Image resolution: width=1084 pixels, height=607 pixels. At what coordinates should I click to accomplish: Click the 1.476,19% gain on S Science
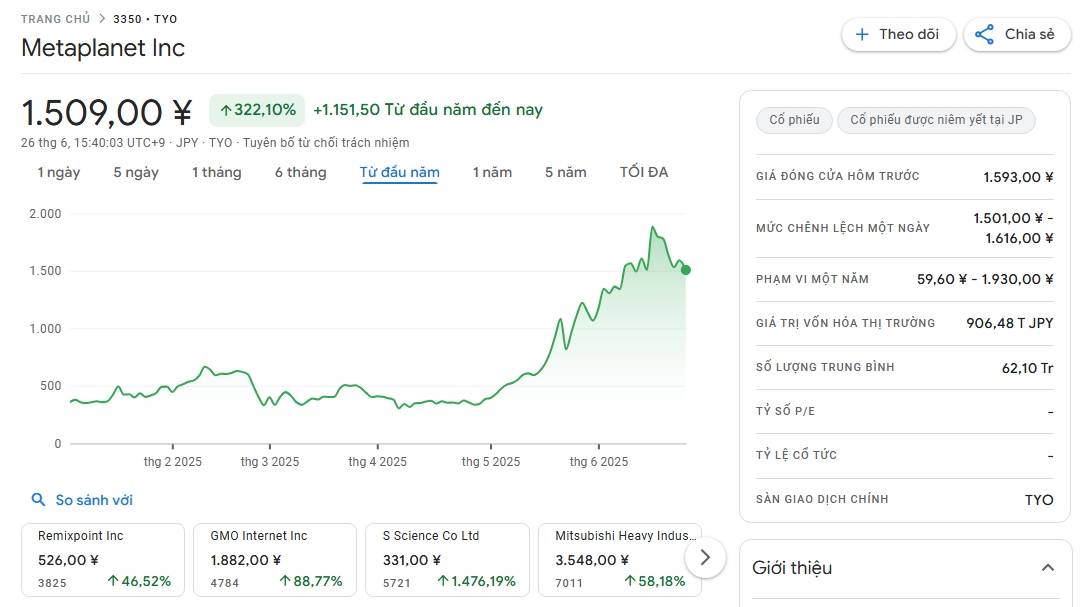476,581
